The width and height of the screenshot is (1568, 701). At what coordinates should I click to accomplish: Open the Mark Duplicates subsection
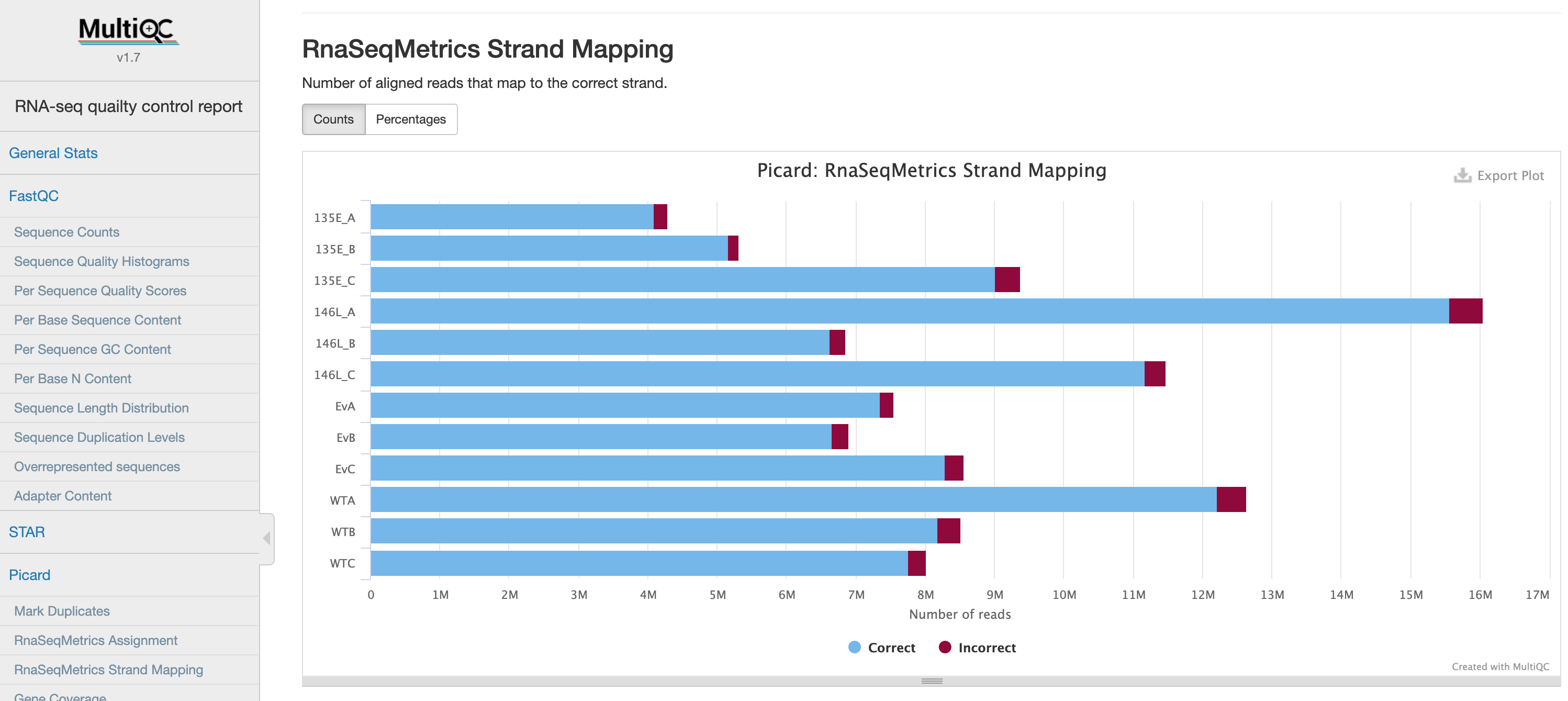point(62,611)
